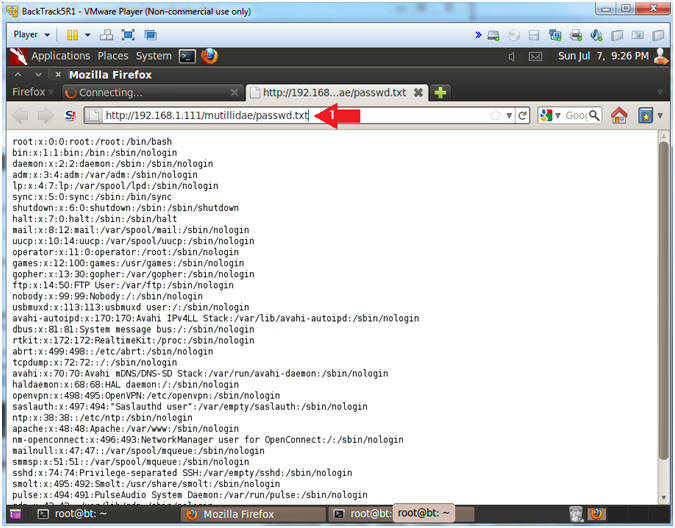
Task: Launch terminal from top panel icon
Action: [x=187, y=56]
